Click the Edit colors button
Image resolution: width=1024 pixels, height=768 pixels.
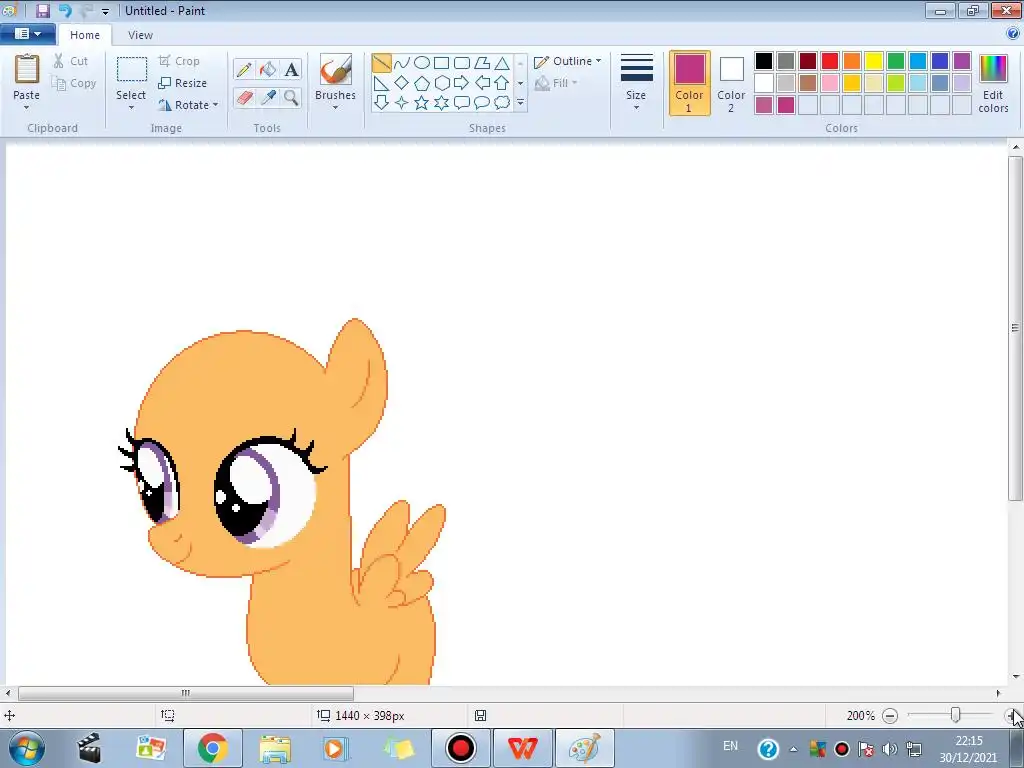993,83
